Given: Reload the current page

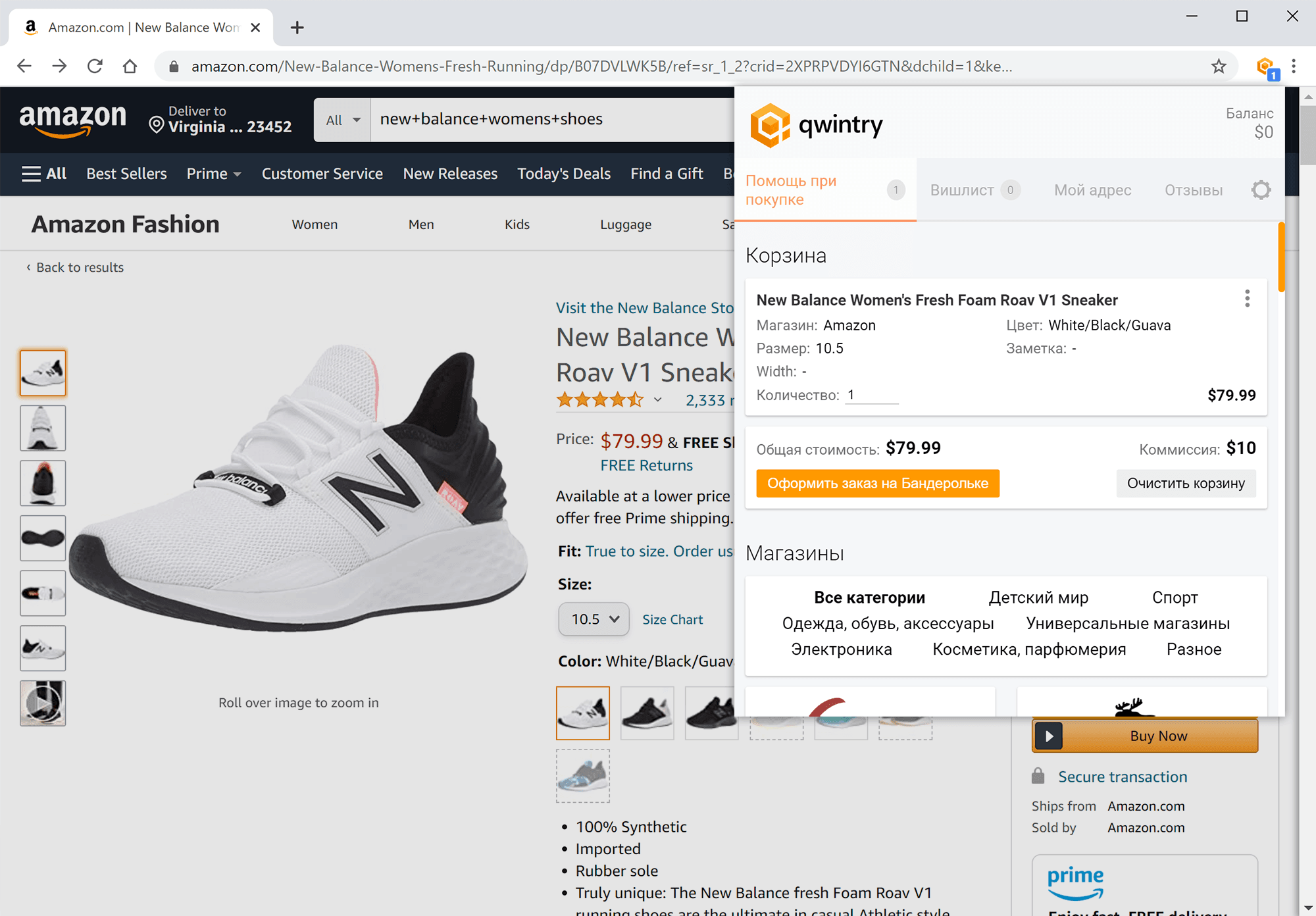Looking at the screenshot, I should 95,66.
